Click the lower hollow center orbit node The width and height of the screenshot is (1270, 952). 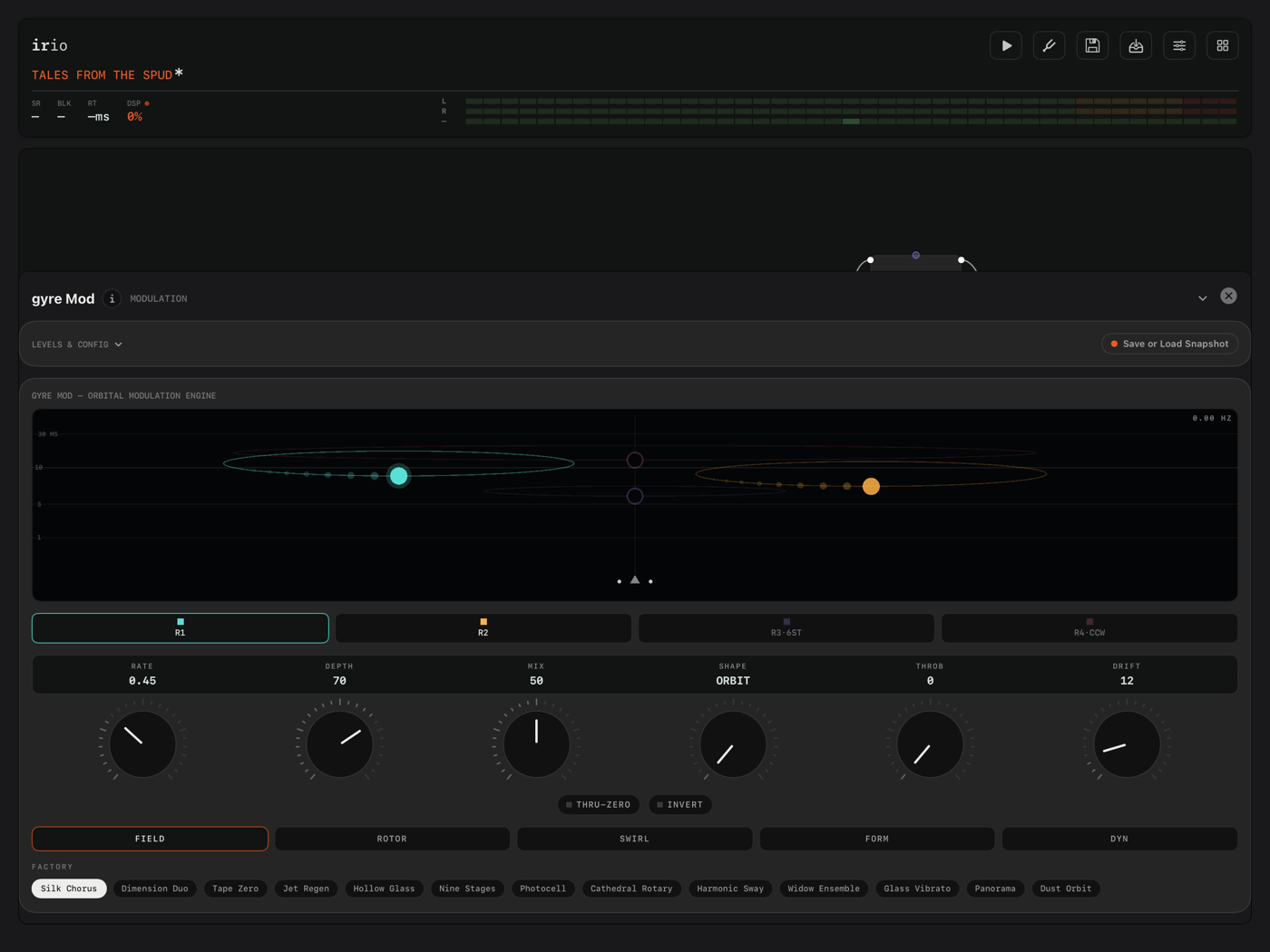pos(635,496)
